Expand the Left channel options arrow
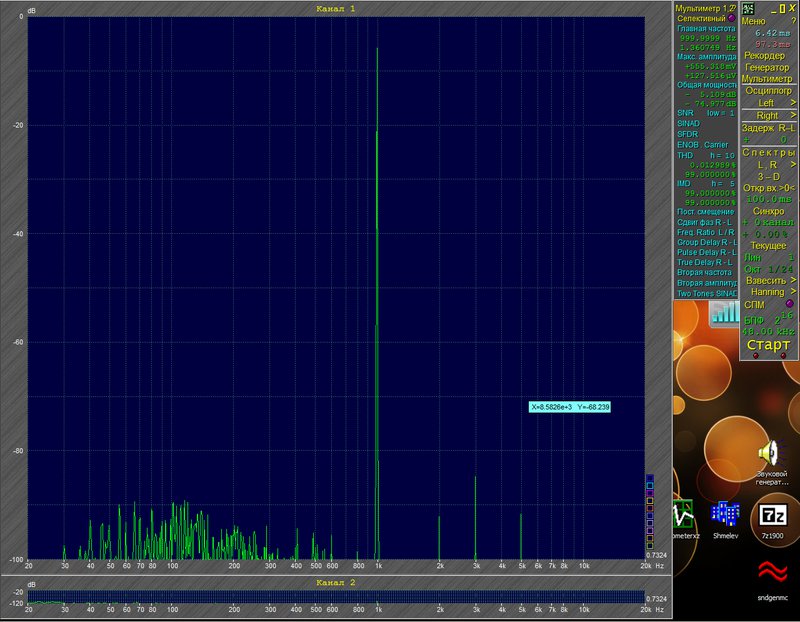 (793, 103)
